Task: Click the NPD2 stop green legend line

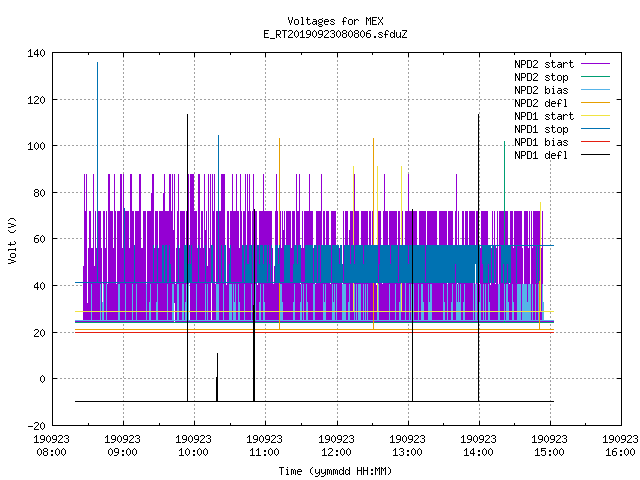Action: click(595, 77)
